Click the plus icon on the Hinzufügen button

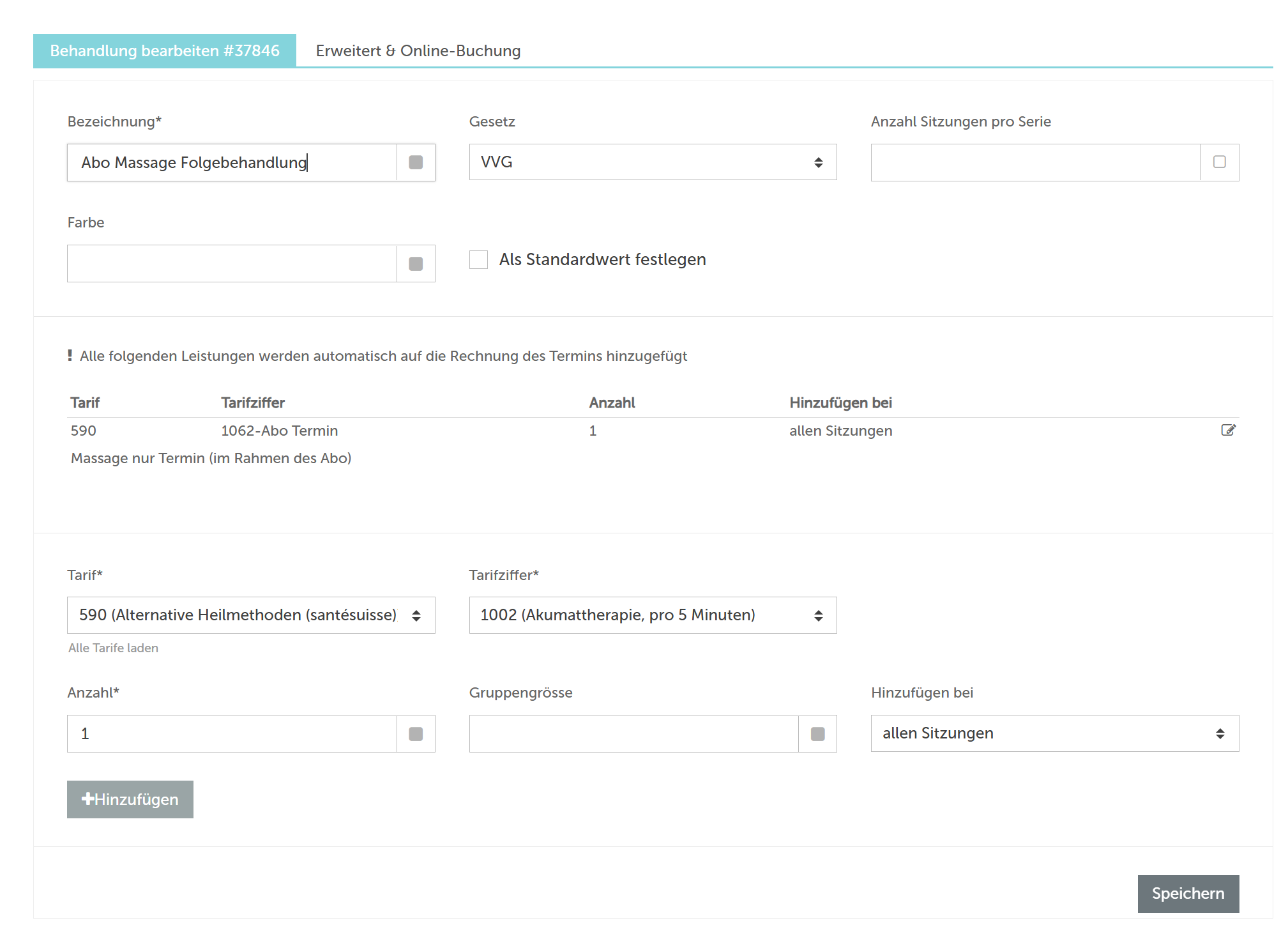87,799
